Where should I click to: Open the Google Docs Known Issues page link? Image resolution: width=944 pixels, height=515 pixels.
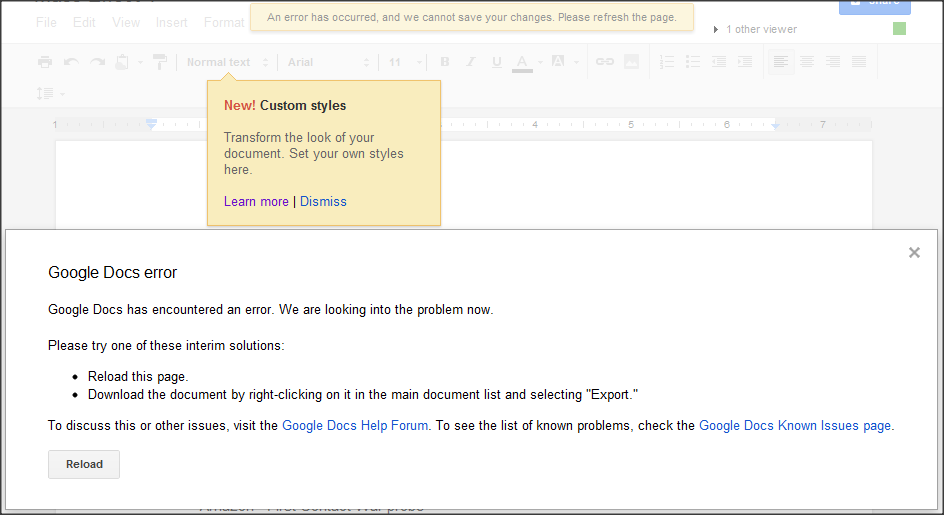click(795, 426)
